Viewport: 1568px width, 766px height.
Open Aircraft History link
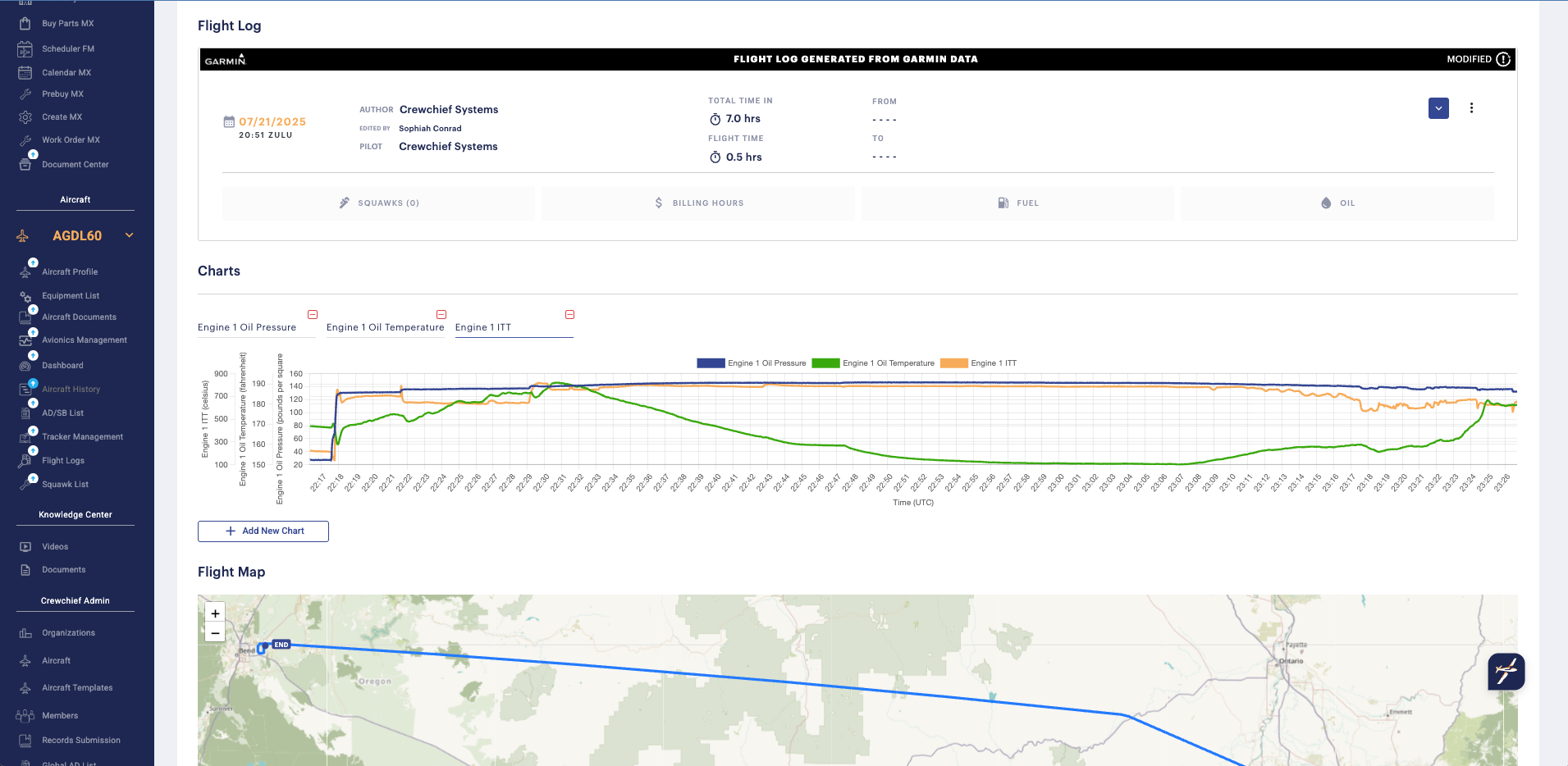[71, 390]
